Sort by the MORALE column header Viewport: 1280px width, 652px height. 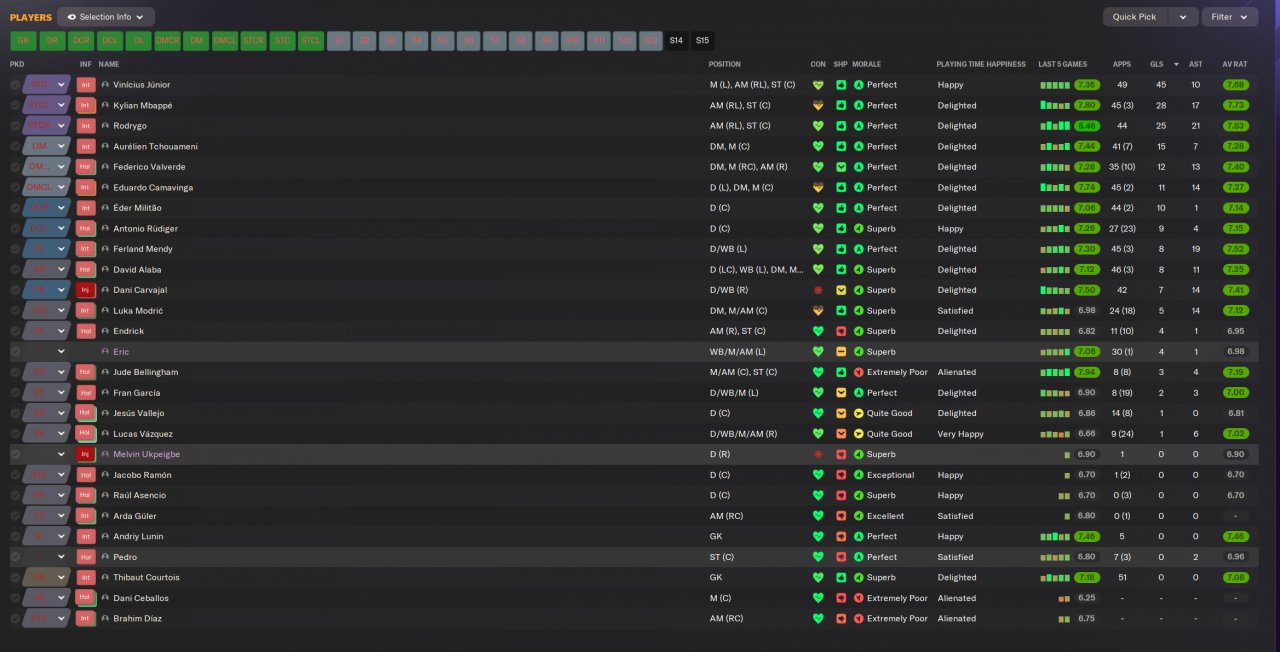tap(867, 64)
